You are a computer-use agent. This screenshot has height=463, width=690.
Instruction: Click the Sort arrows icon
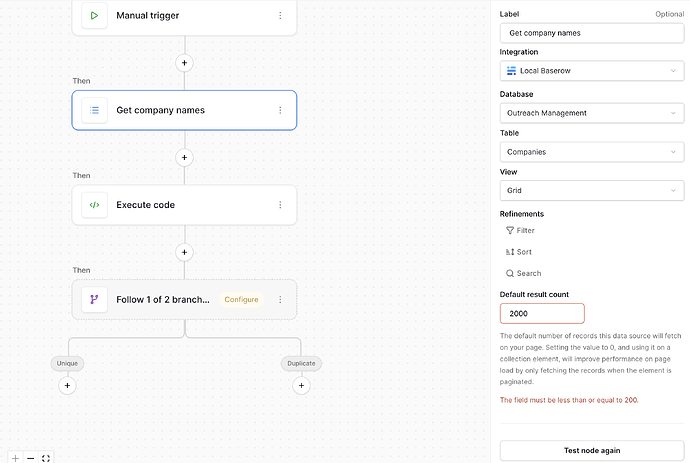pos(510,252)
